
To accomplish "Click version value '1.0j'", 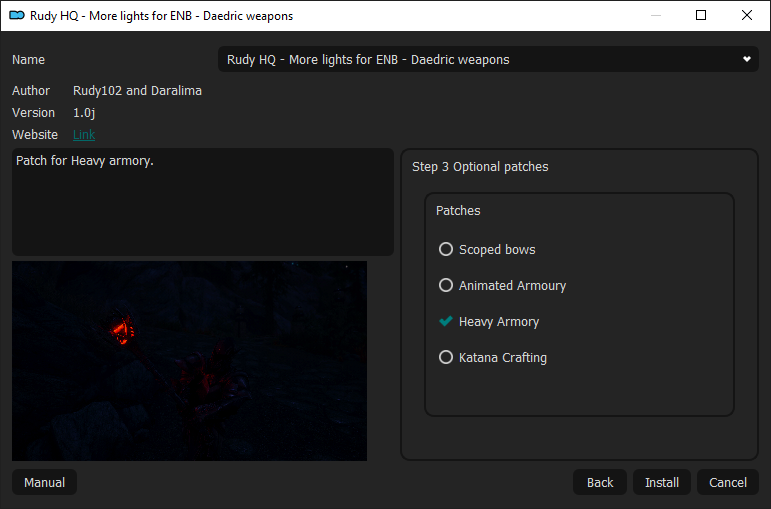I will click(x=84, y=113).
